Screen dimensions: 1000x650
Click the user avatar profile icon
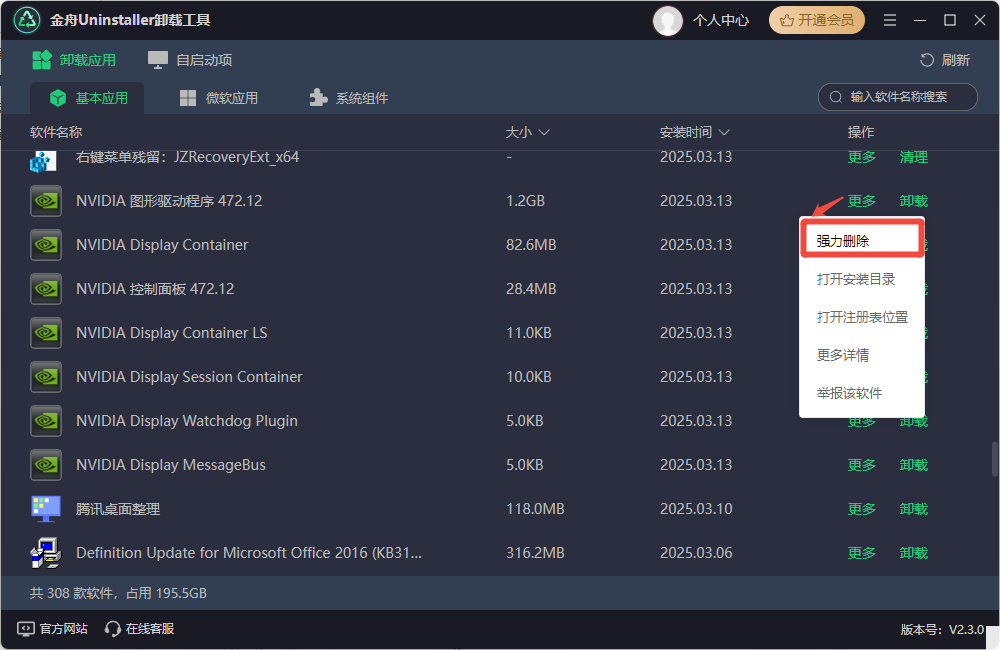(667, 20)
